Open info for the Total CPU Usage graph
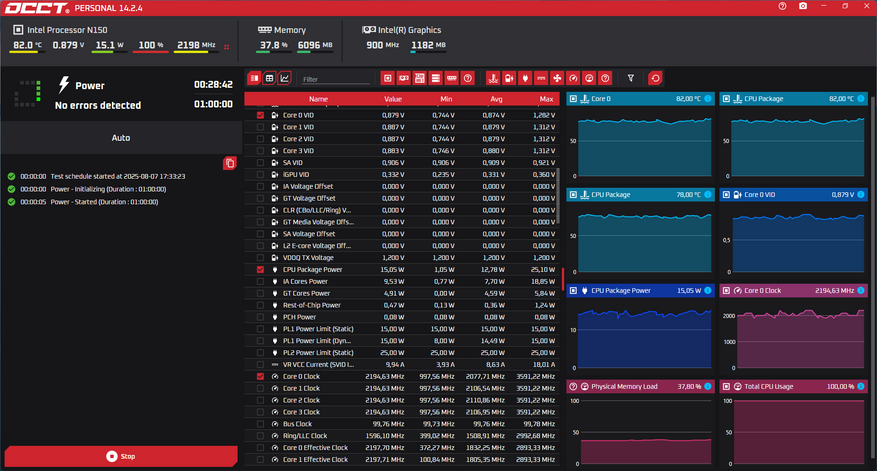This screenshot has height=471, width=877. [861, 387]
